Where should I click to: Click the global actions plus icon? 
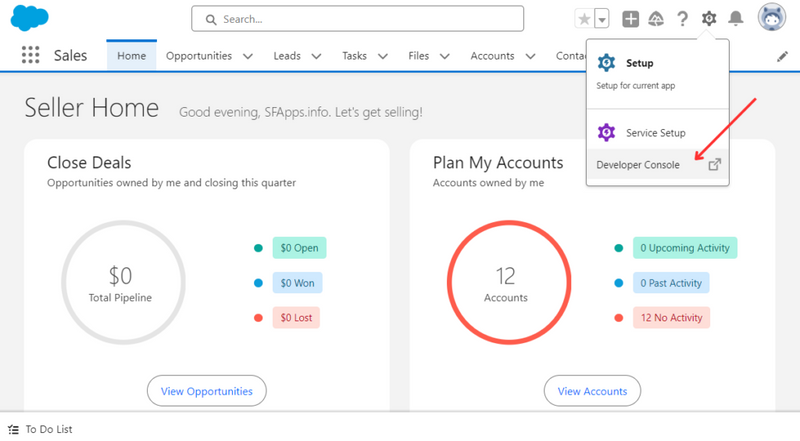tap(631, 19)
